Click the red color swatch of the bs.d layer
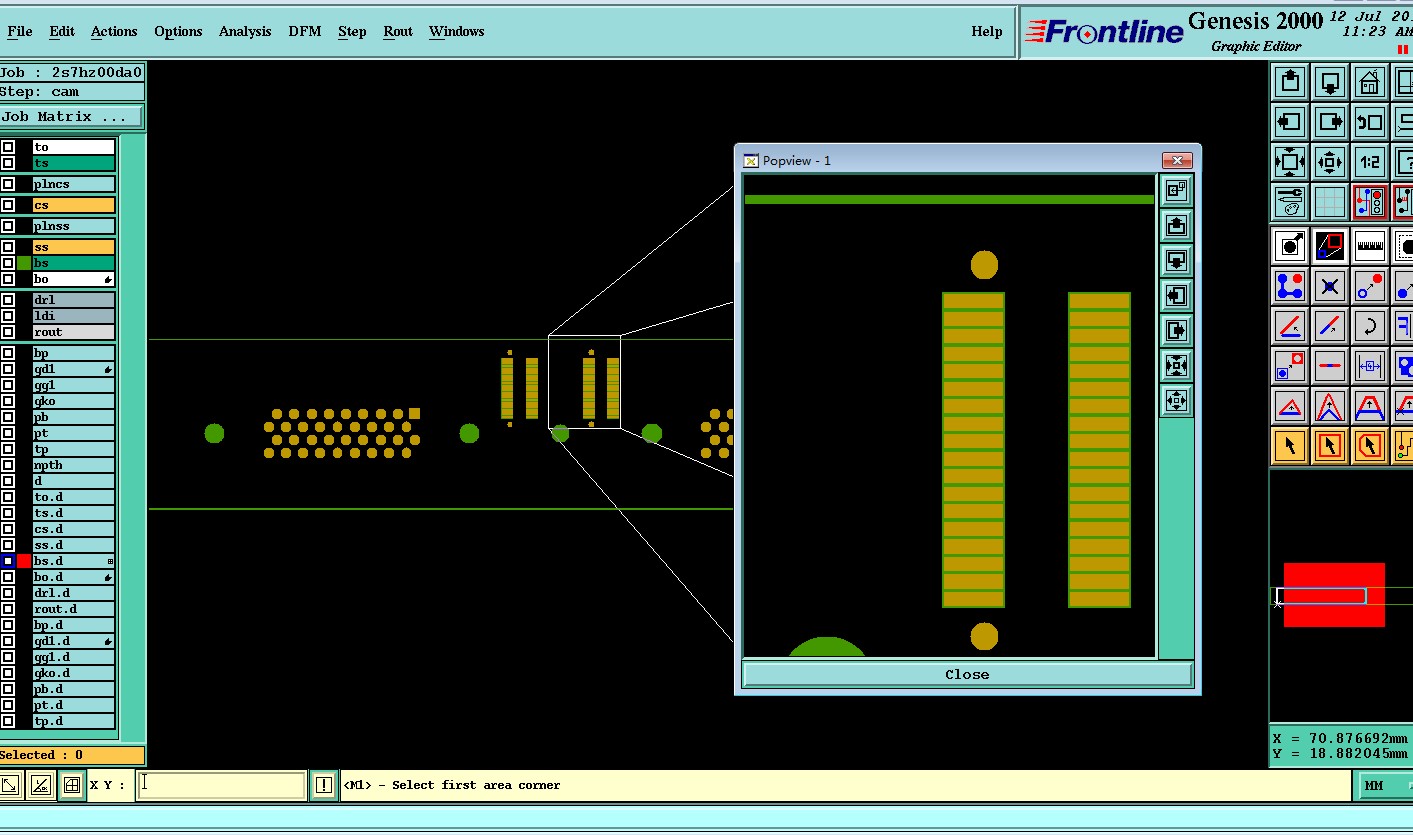Viewport: 1413px width, 835px height. point(24,561)
